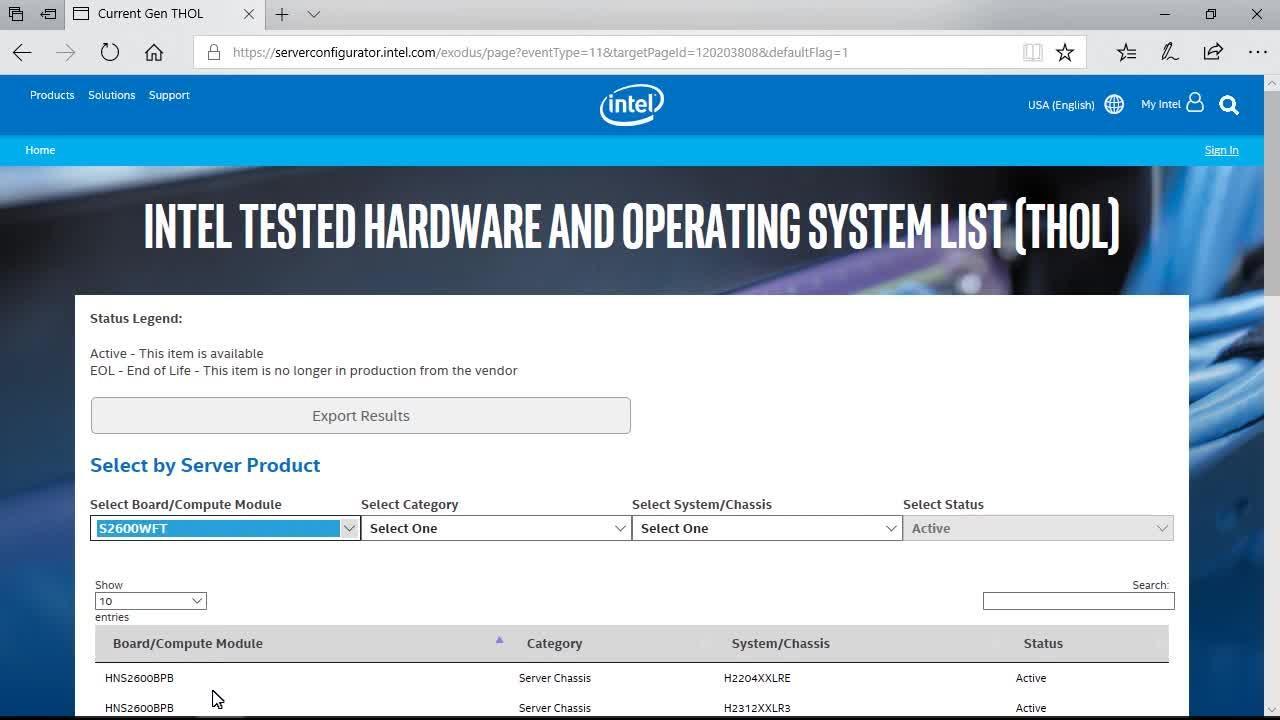
Task: Sort by System/Chassis column header
Action: tap(780, 643)
